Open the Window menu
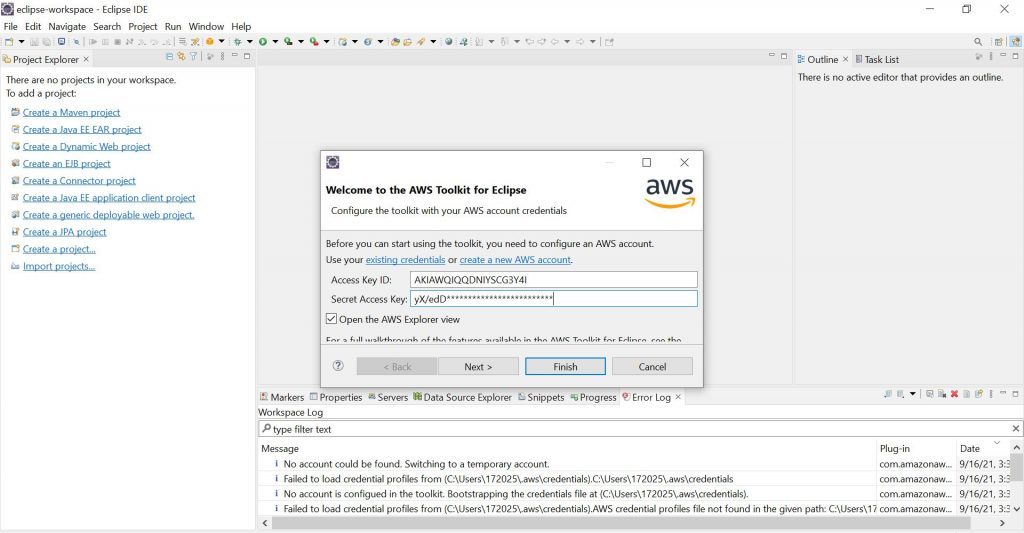 coord(206,26)
